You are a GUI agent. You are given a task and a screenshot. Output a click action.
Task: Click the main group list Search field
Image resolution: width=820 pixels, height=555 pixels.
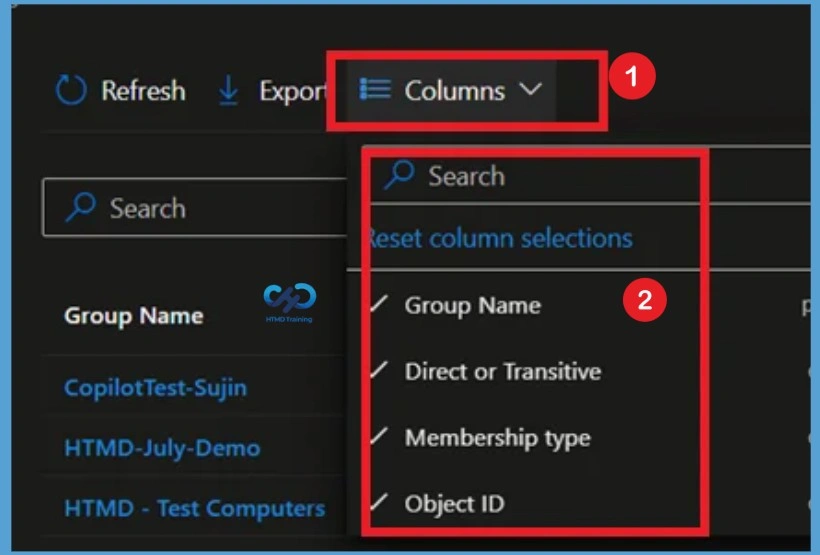(195, 208)
